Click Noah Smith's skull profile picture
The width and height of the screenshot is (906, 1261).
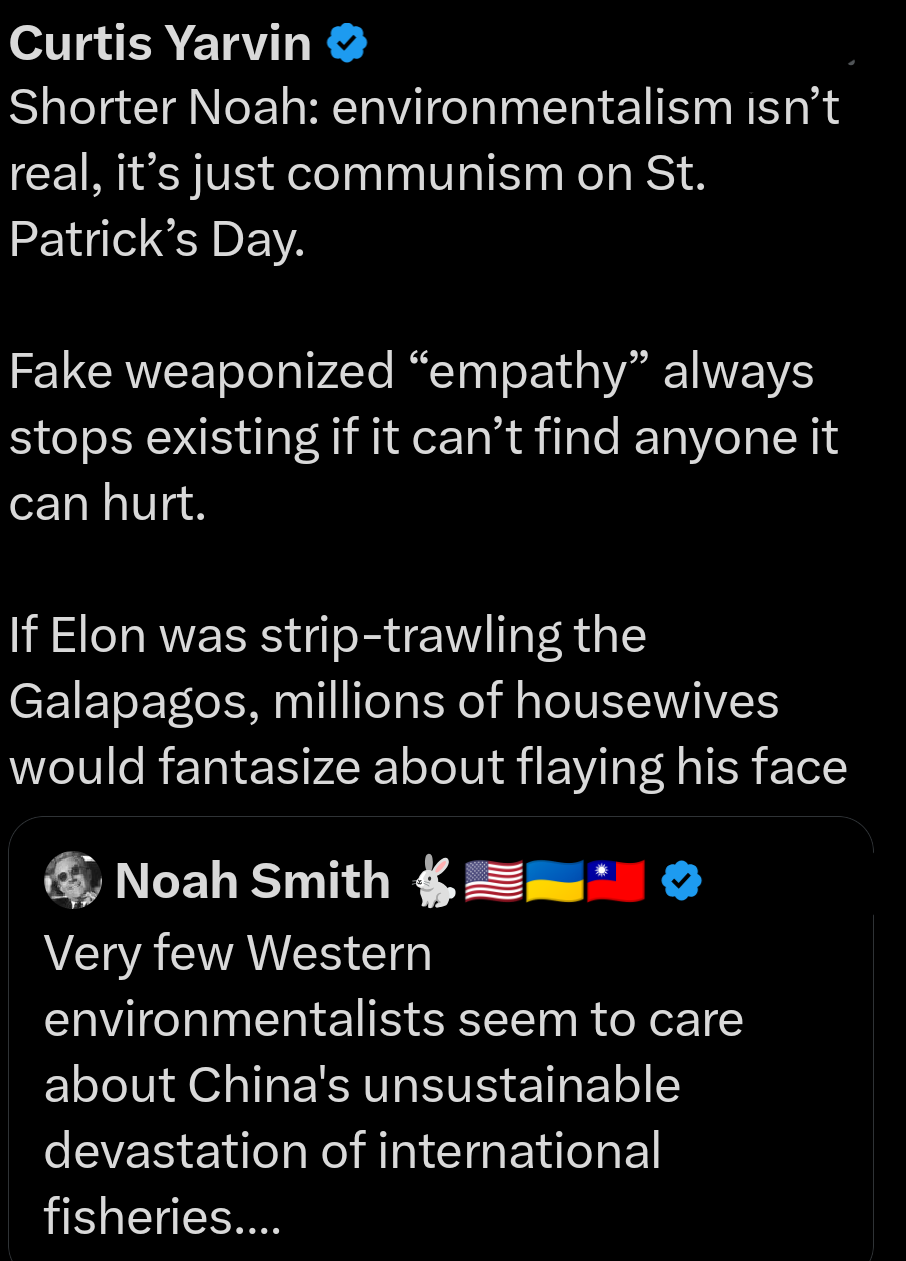(x=72, y=880)
